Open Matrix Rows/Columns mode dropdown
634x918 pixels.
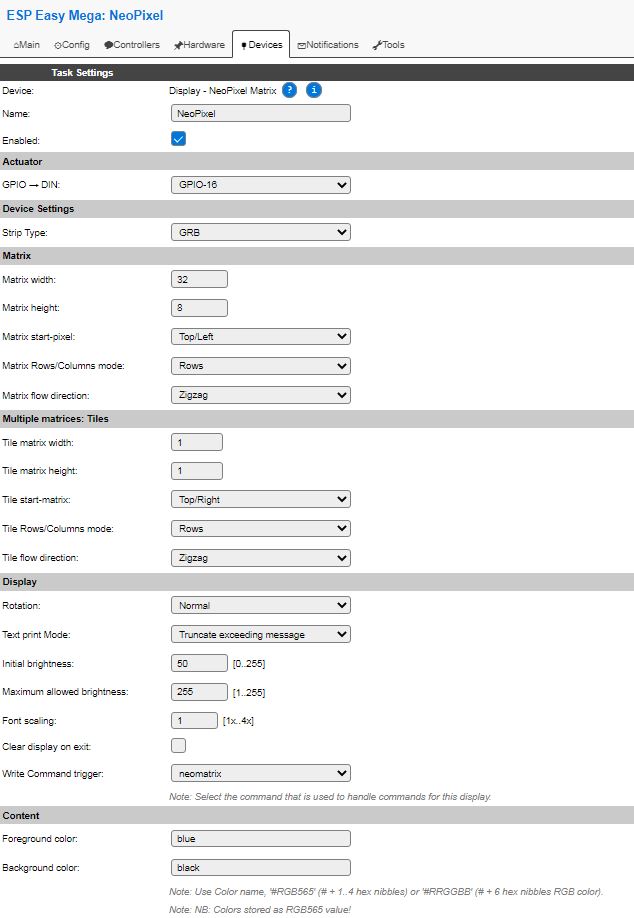tap(261, 366)
